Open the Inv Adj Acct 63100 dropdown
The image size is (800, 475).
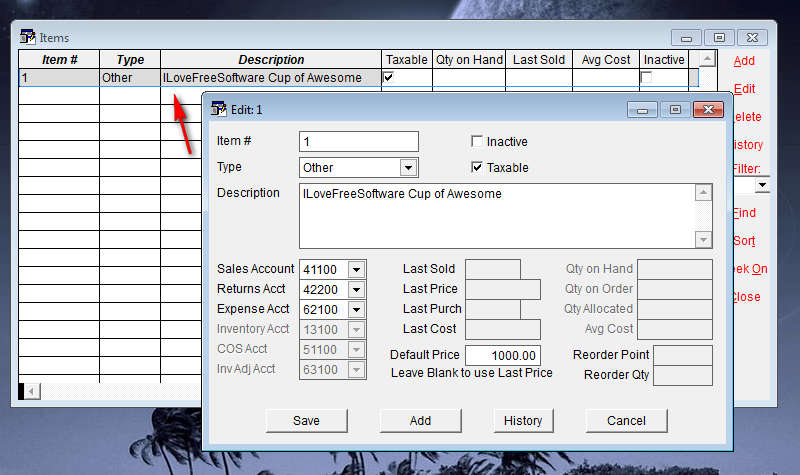click(357, 369)
